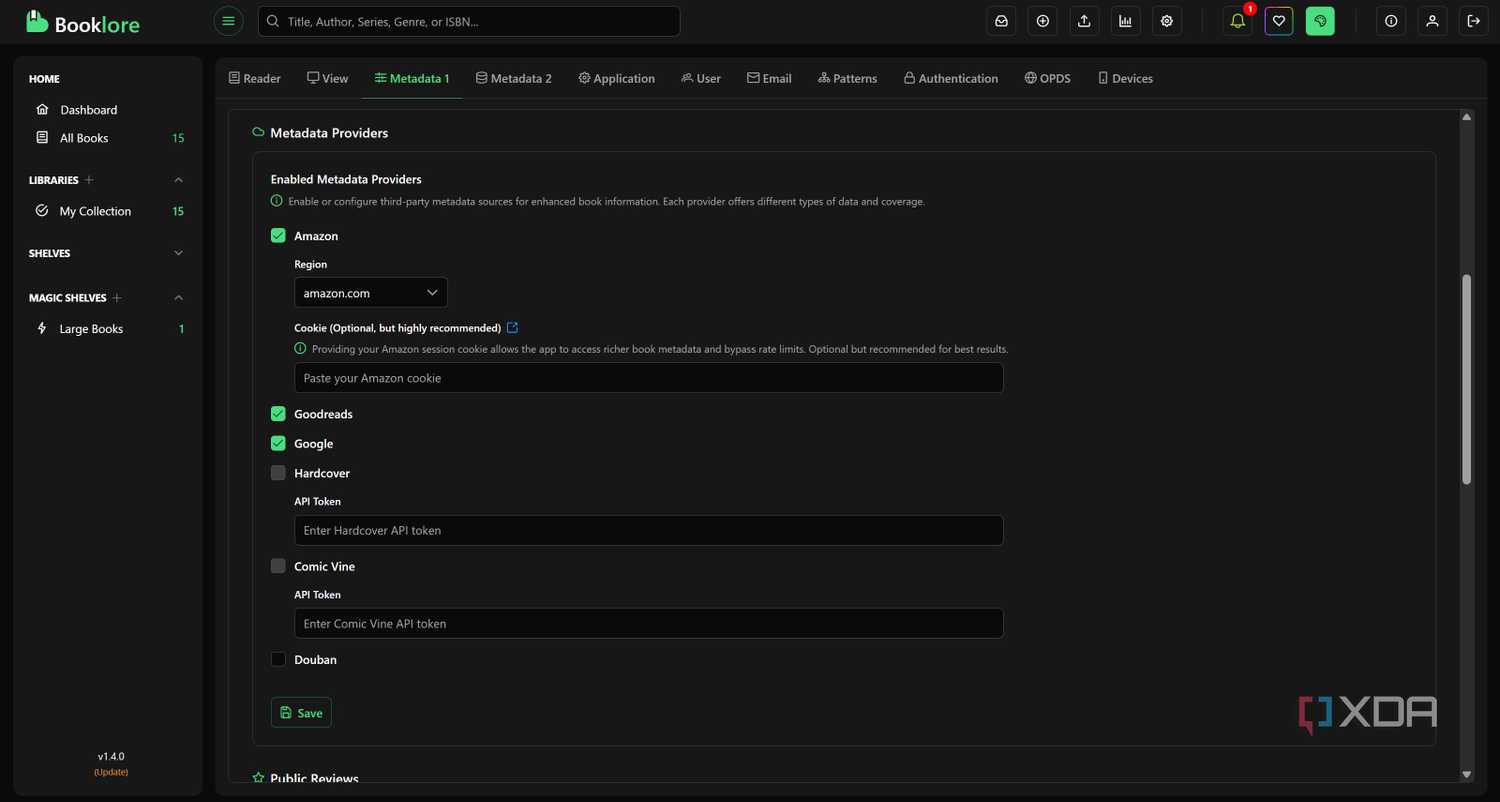Open the Authentication tab

951,78
